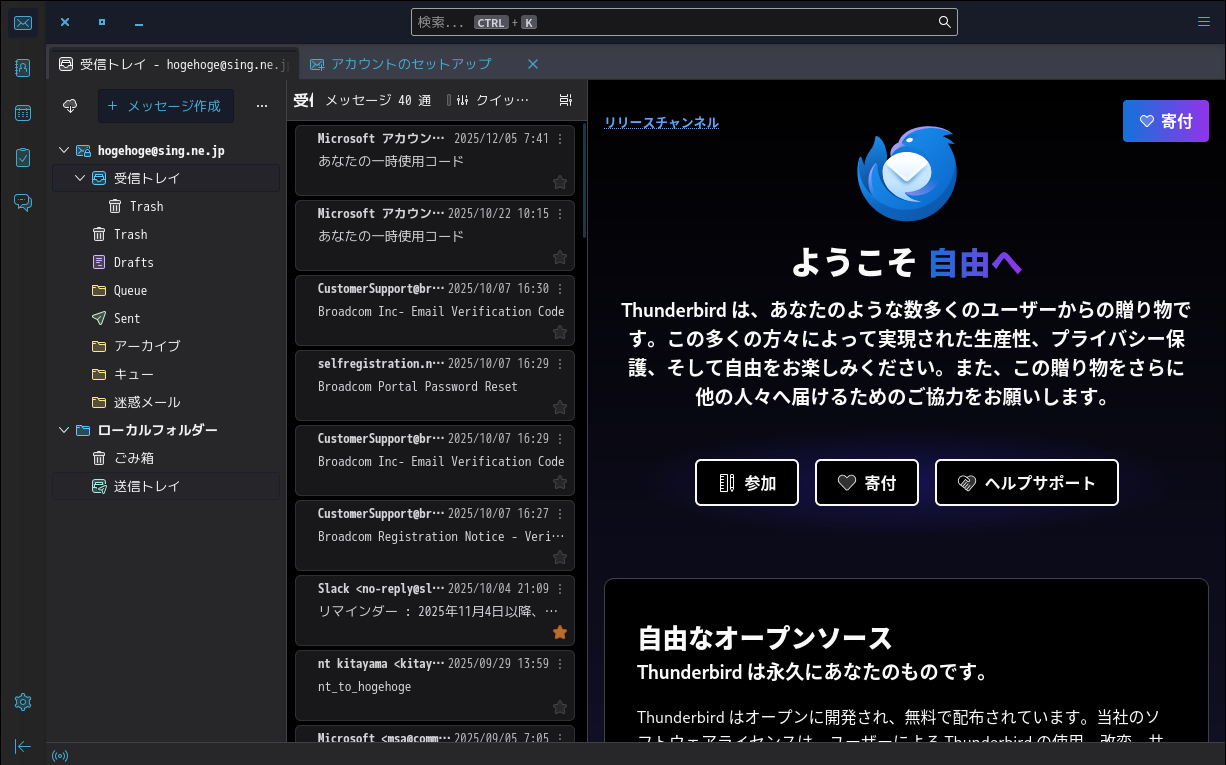Viewport: 1226px width, 765px height.
Task: Open the quick filter icon in message toolbar
Action: point(462,99)
